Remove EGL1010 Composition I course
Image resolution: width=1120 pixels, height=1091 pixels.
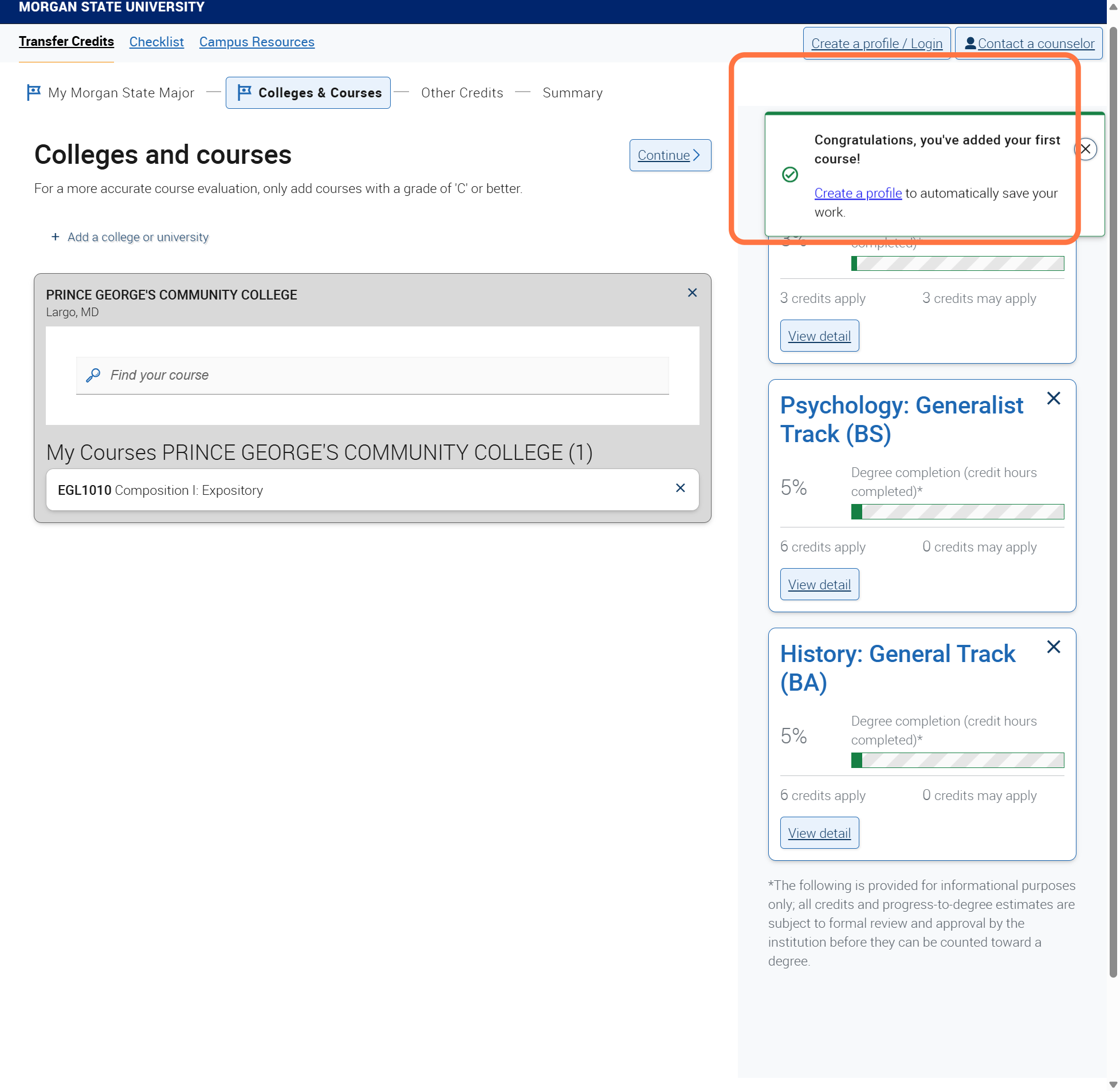680,487
